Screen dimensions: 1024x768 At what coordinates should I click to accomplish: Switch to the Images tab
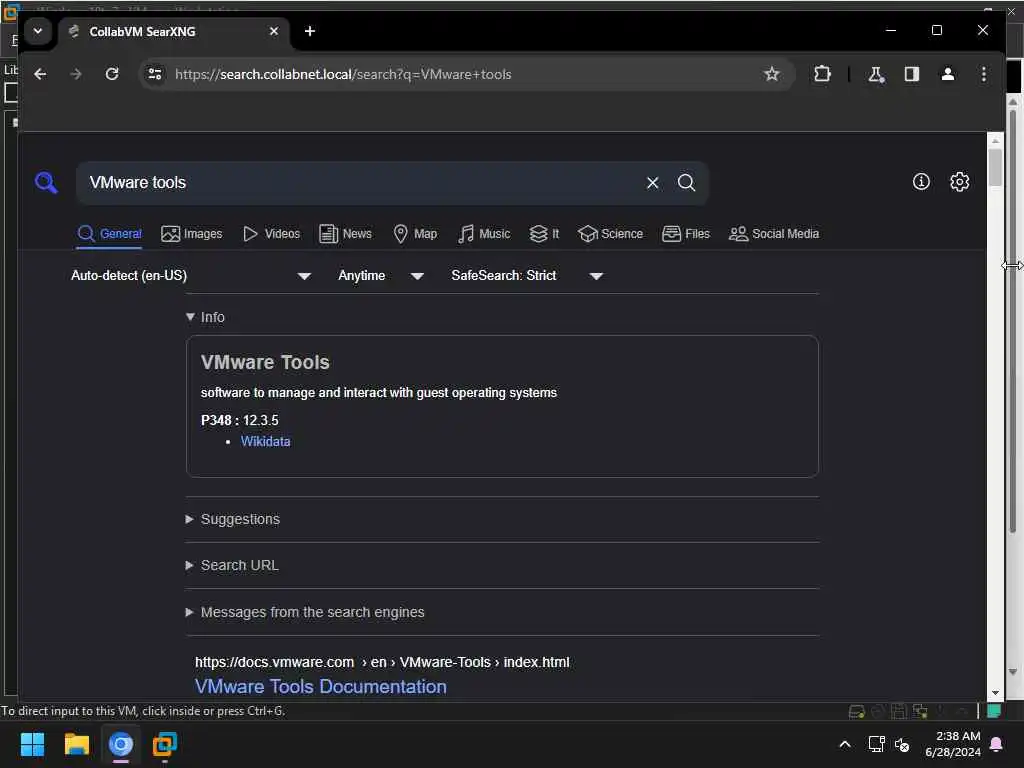click(x=191, y=234)
